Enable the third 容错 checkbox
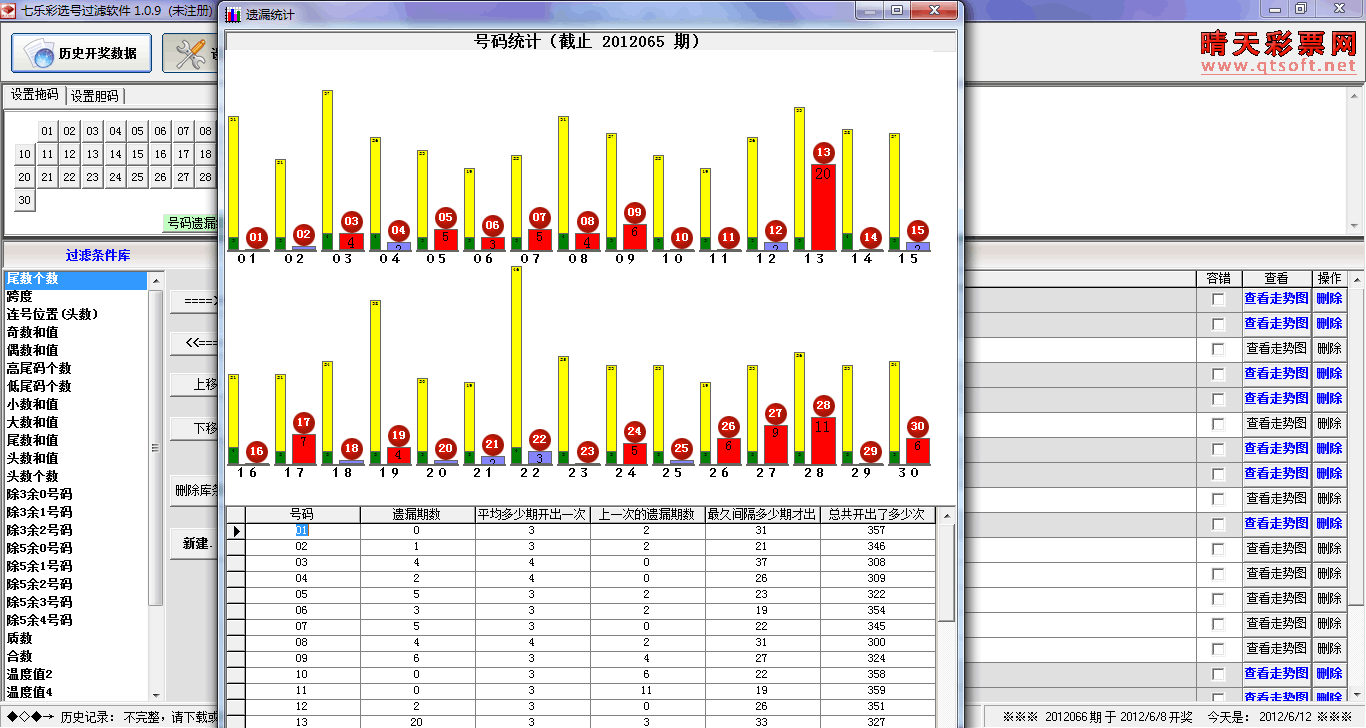This screenshot has height=728, width=1366. (x=1218, y=349)
